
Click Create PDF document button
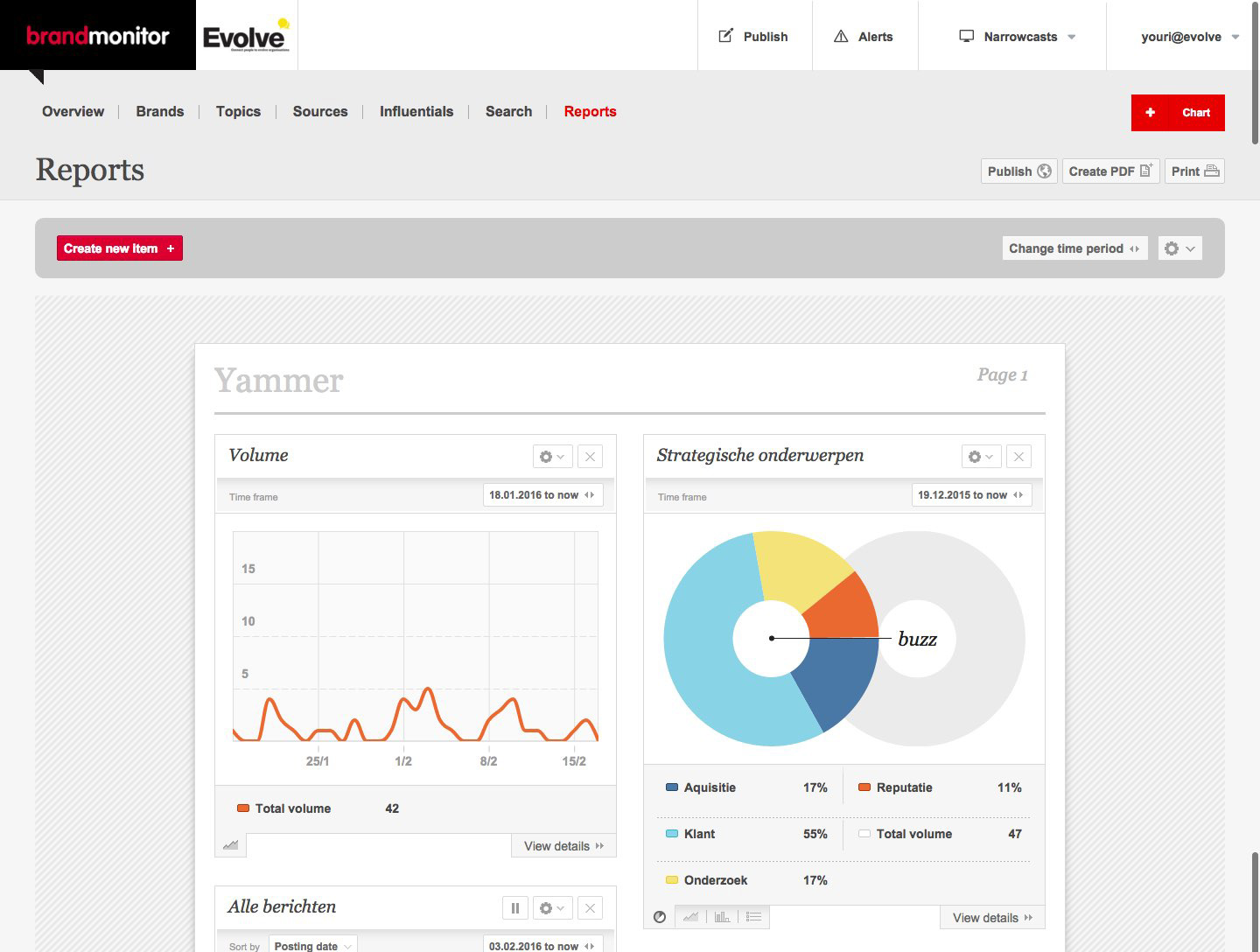(x=1110, y=171)
